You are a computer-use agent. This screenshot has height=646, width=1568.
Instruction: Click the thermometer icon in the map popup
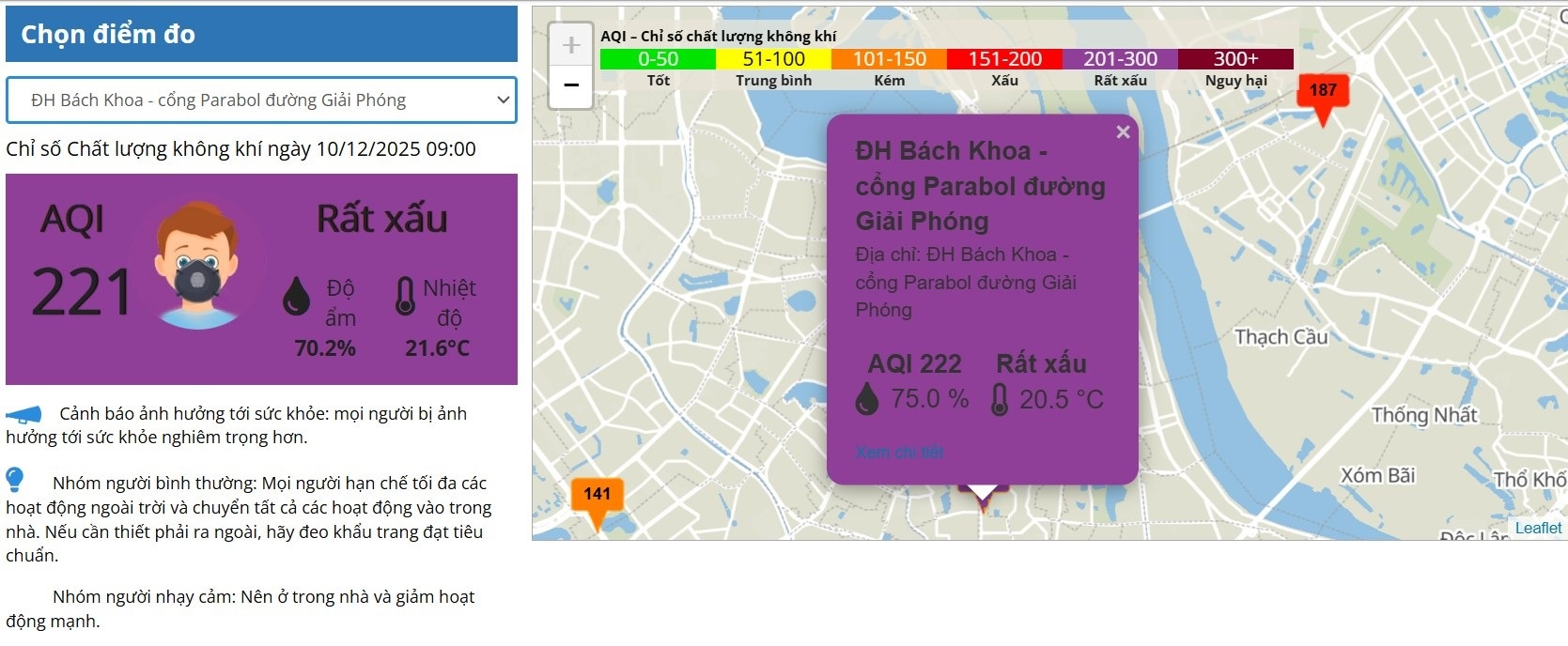(1000, 400)
